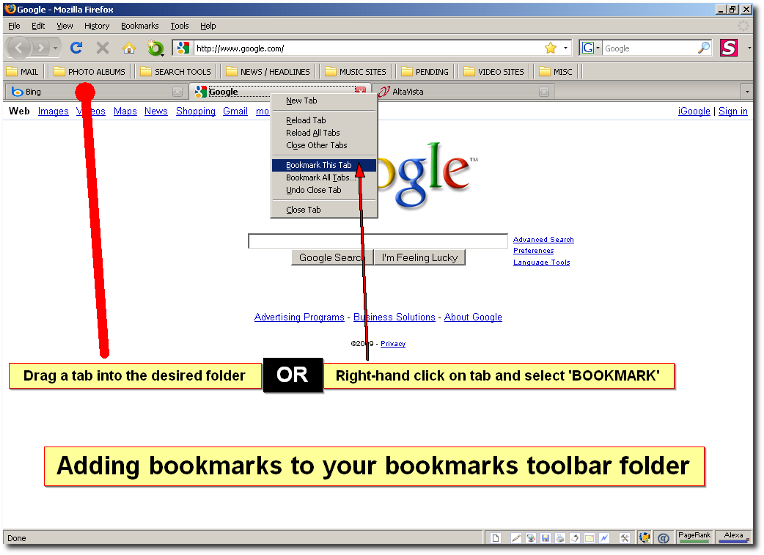Image resolution: width=764 pixels, height=555 pixels.
Task: Click the Sign in link
Action: 733,111
